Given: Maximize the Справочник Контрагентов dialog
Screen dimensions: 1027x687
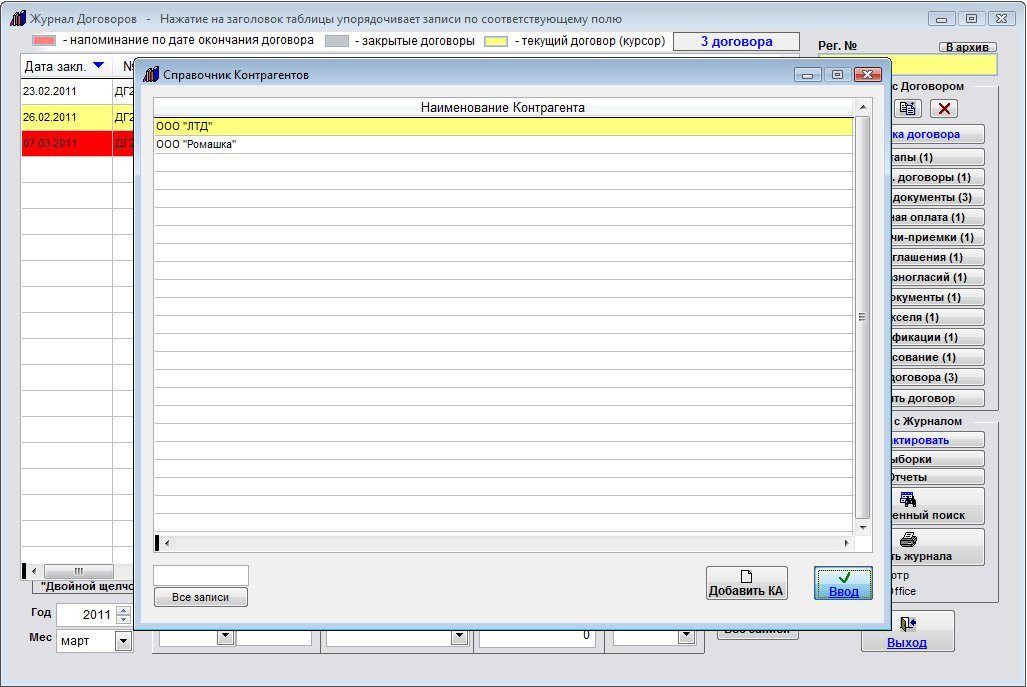Looking at the screenshot, I should pos(837,75).
